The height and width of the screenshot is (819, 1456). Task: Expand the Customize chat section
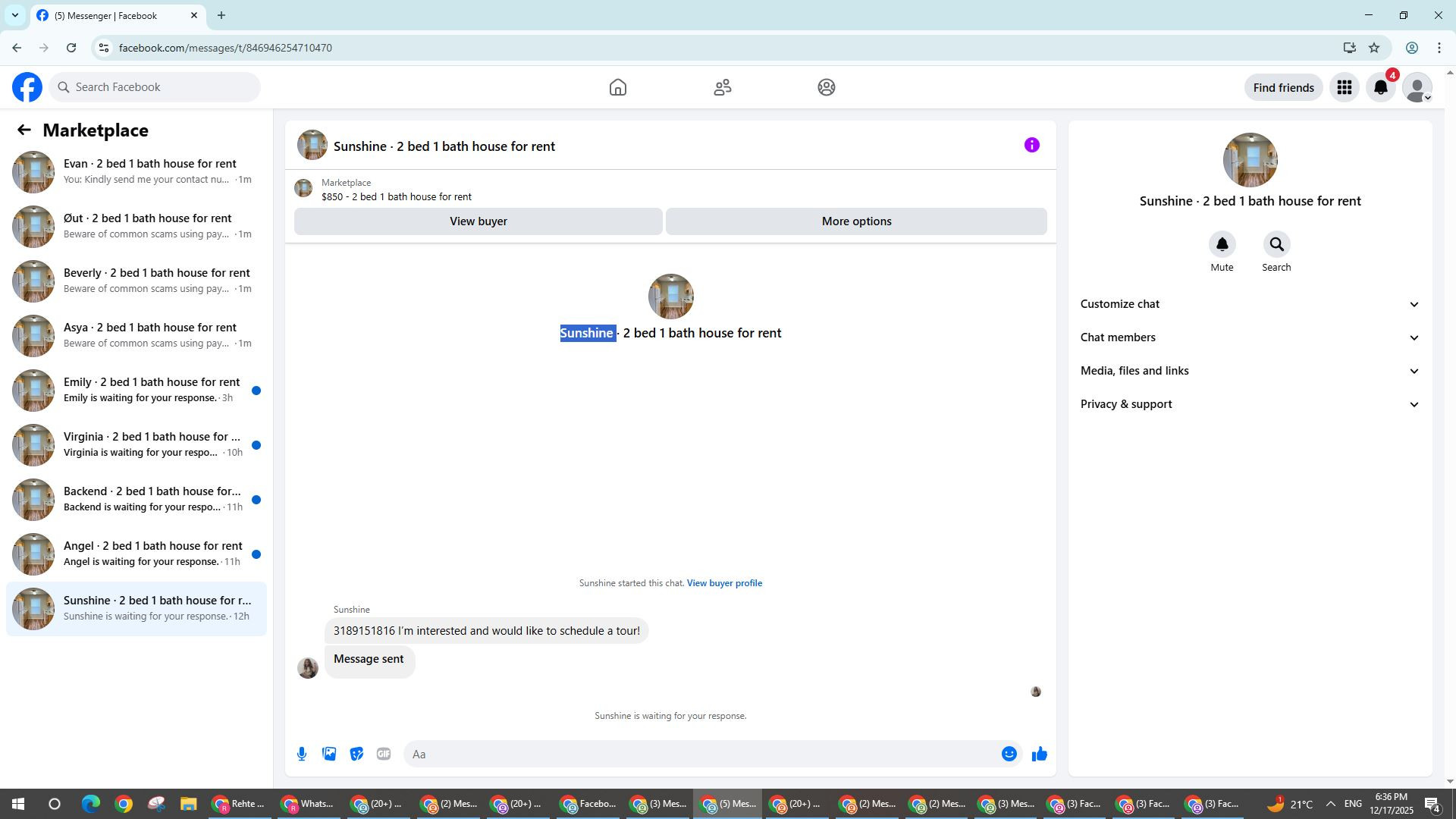point(1249,304)
